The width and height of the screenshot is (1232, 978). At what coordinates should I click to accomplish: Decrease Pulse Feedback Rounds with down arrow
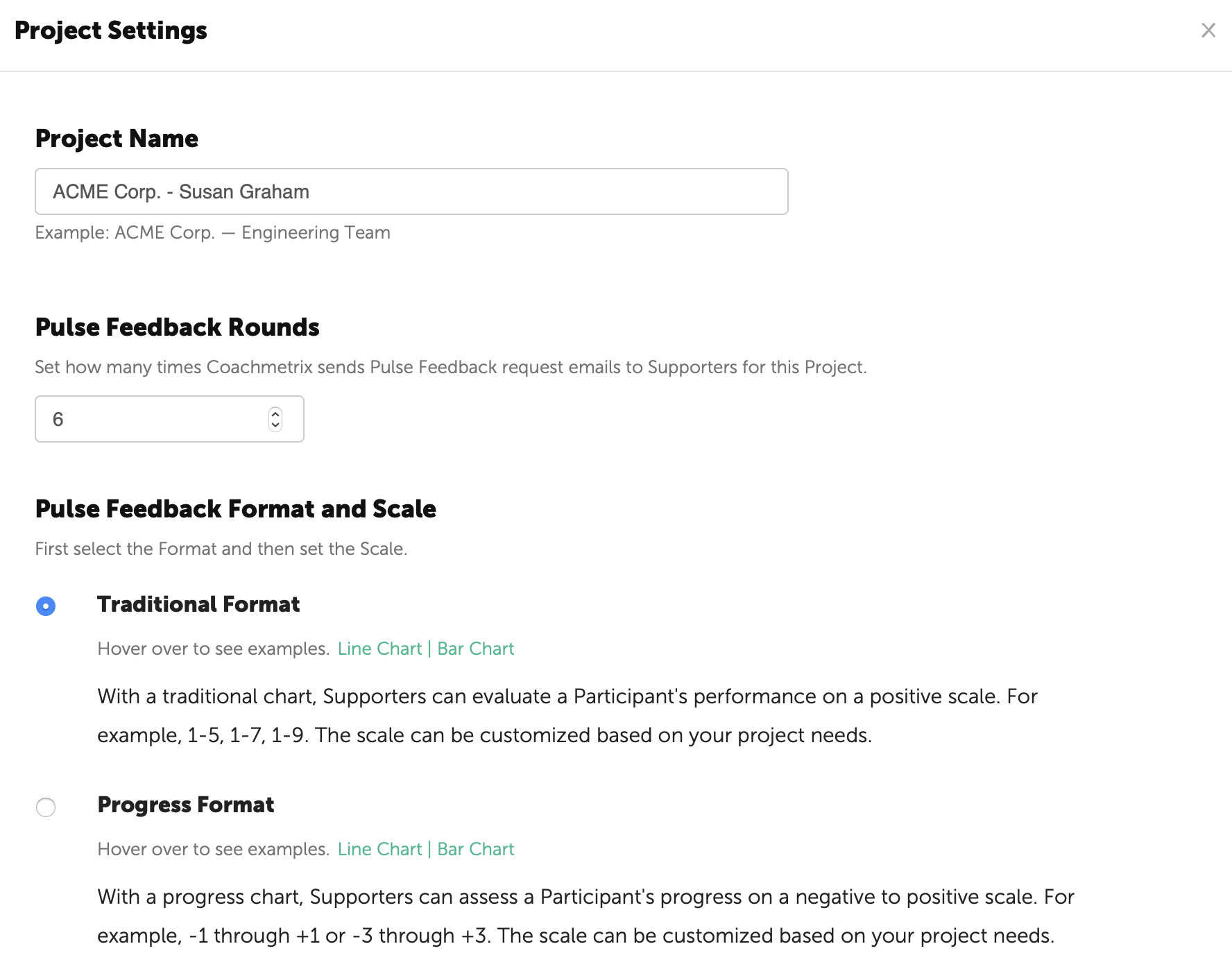click(275, 424)
